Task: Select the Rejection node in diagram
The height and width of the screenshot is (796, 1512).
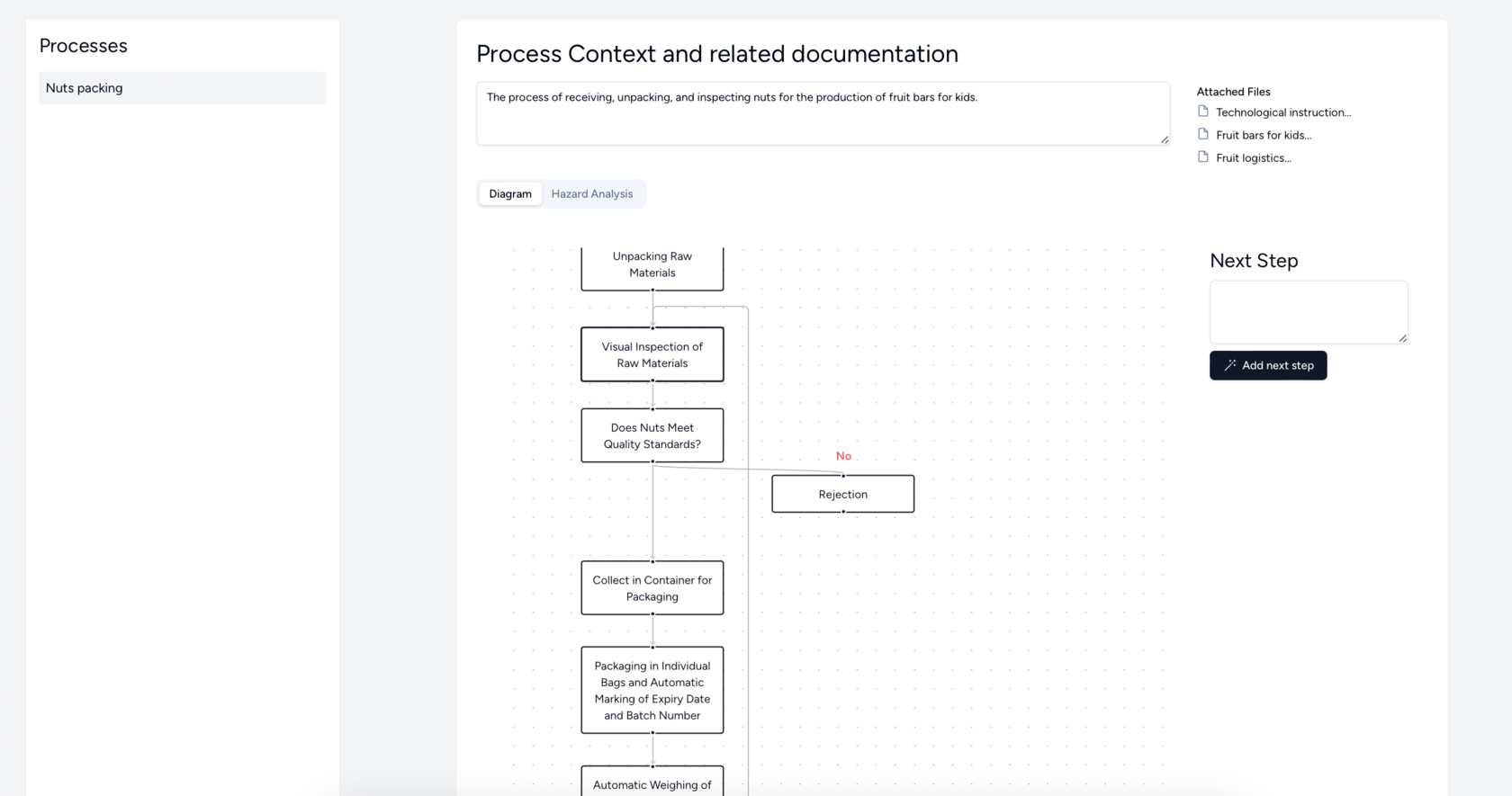Action: [842, 494]
